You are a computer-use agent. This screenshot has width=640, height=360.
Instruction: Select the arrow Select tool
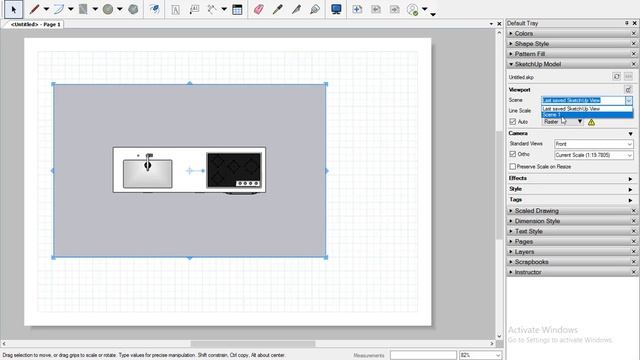(13, 9)
